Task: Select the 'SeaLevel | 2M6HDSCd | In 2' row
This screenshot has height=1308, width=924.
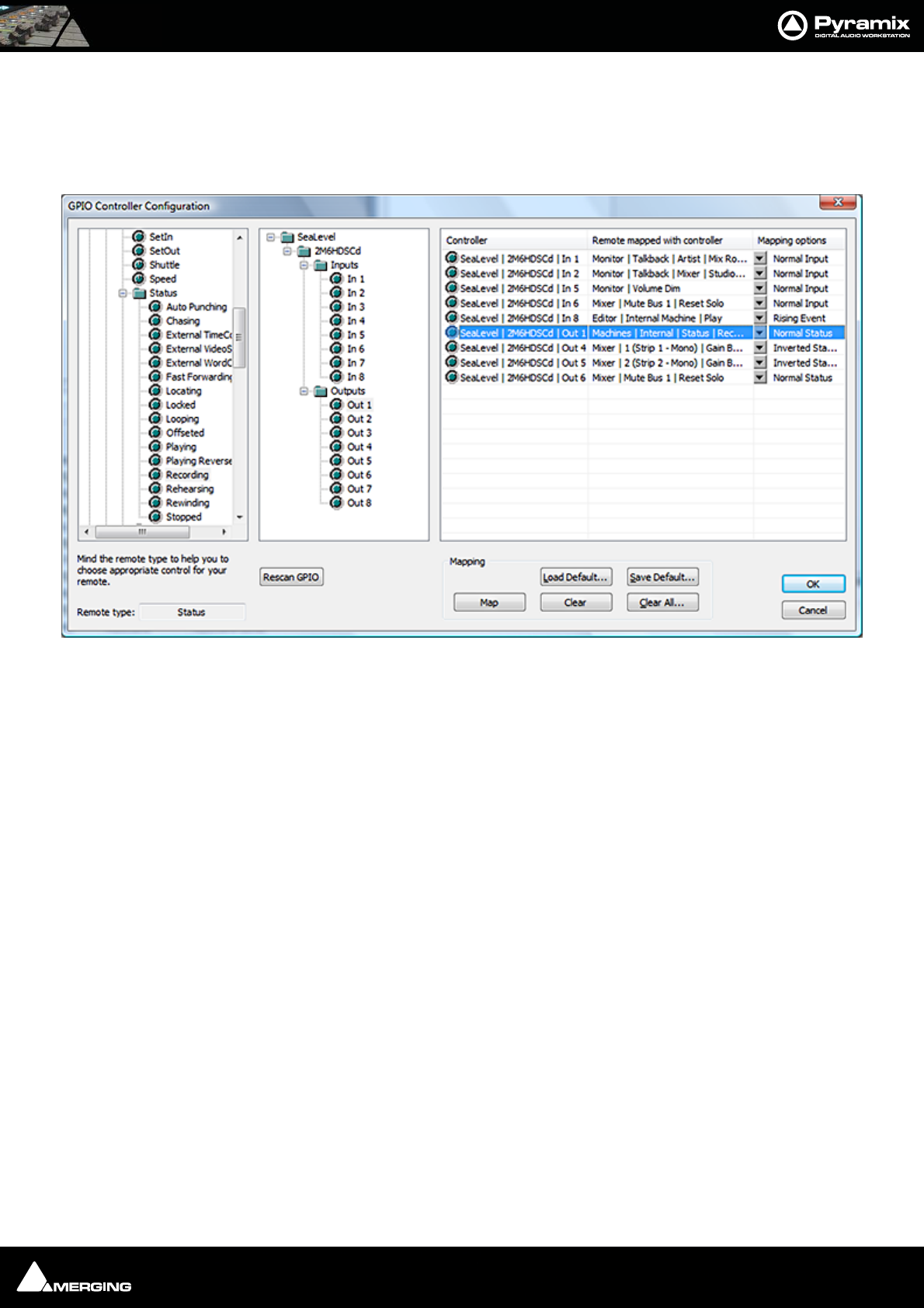Action: (x=644, y=273)
